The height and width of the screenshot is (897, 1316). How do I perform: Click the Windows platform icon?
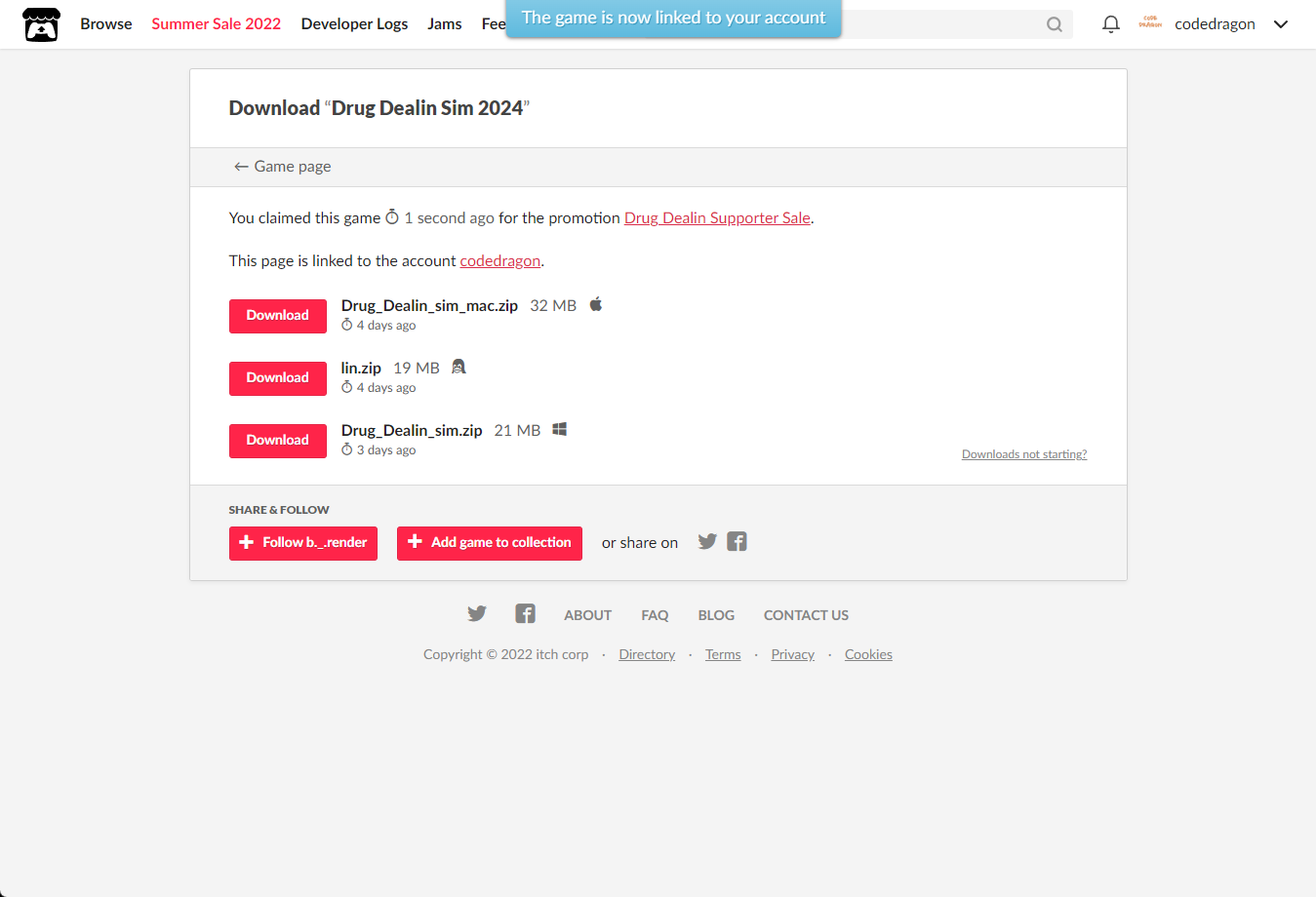tap(560, 429)
